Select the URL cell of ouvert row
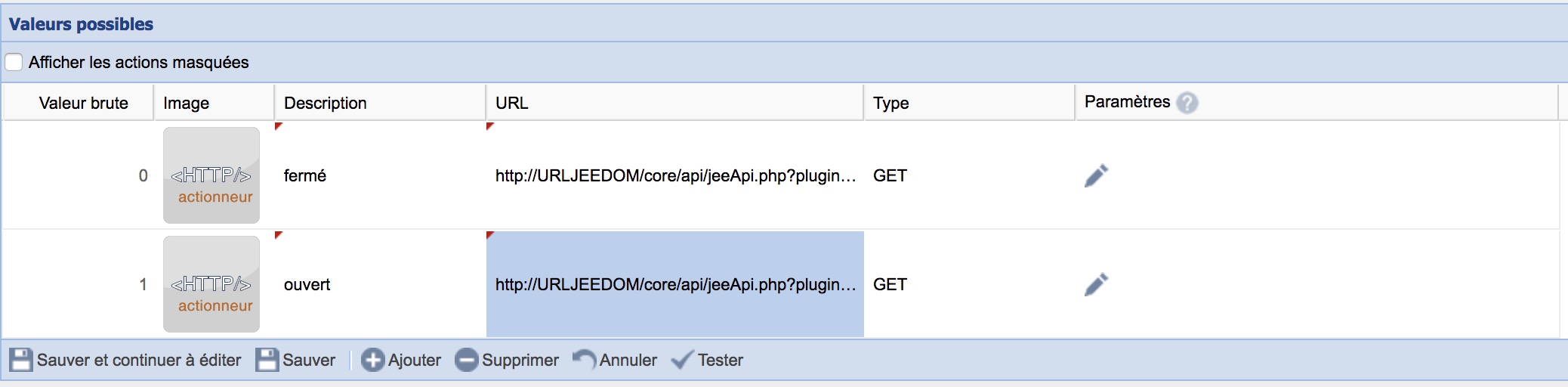Viewport: 1568px width, 387px height. (x=674, y=284)
